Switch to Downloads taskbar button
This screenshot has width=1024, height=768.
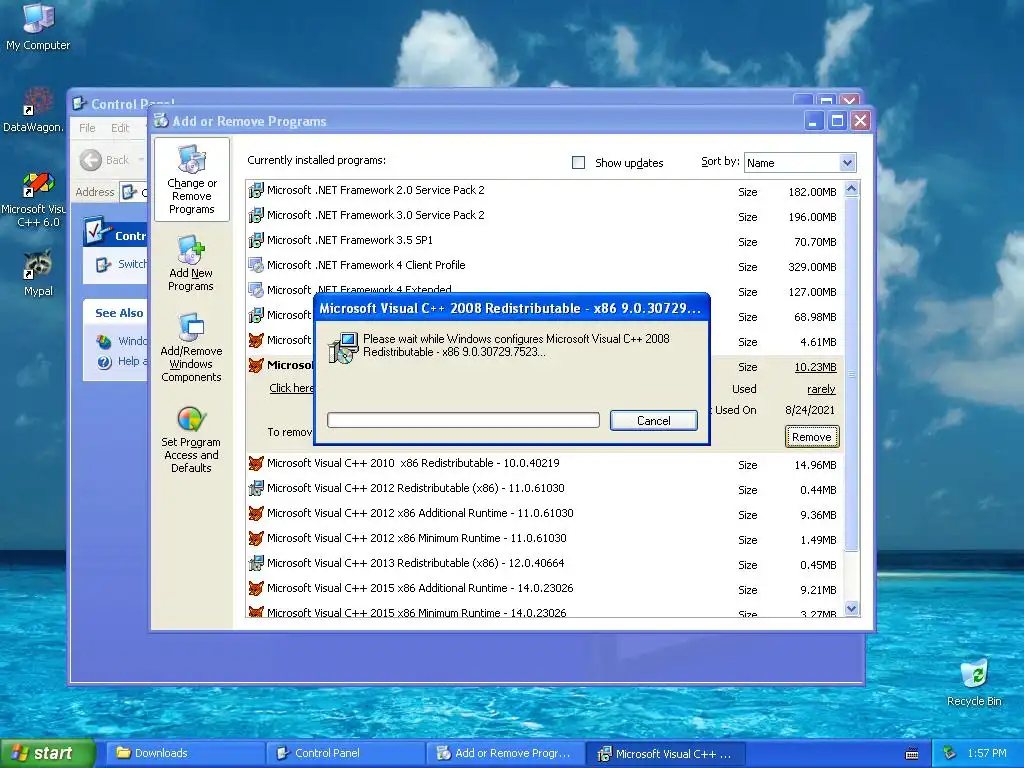tap(185, 753)
